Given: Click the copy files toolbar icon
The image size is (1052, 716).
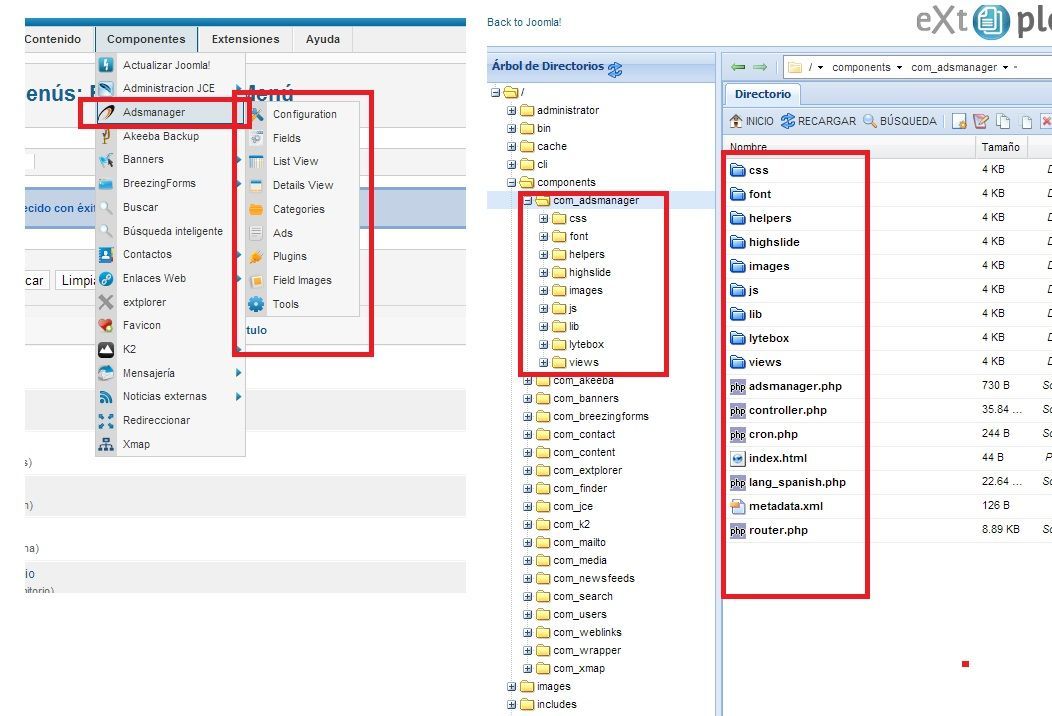Looking at the screenshot, I should tap(1003, 121).
